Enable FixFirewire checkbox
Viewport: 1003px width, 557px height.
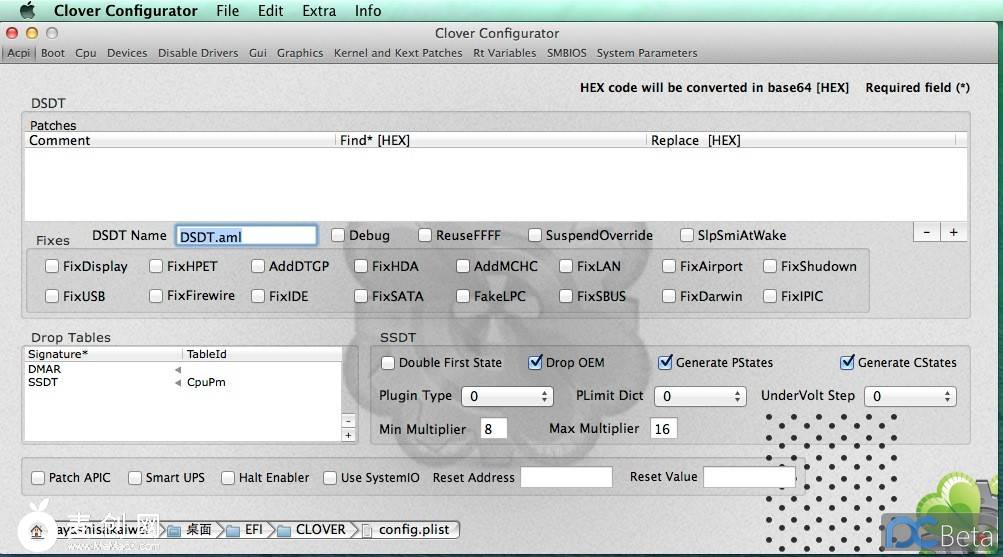[155, 296]
